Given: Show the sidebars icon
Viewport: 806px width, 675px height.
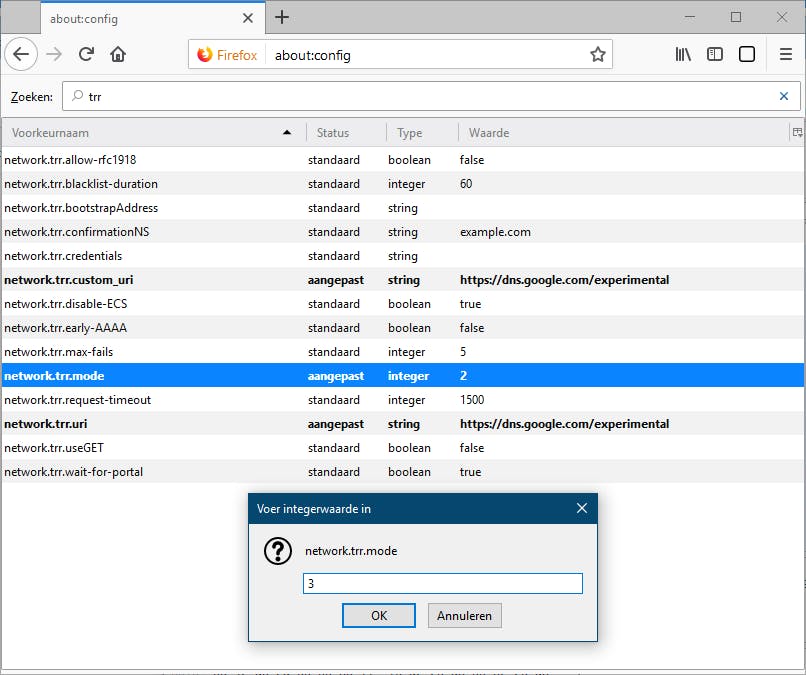Looking at the screenshot, I should (715, 54).
